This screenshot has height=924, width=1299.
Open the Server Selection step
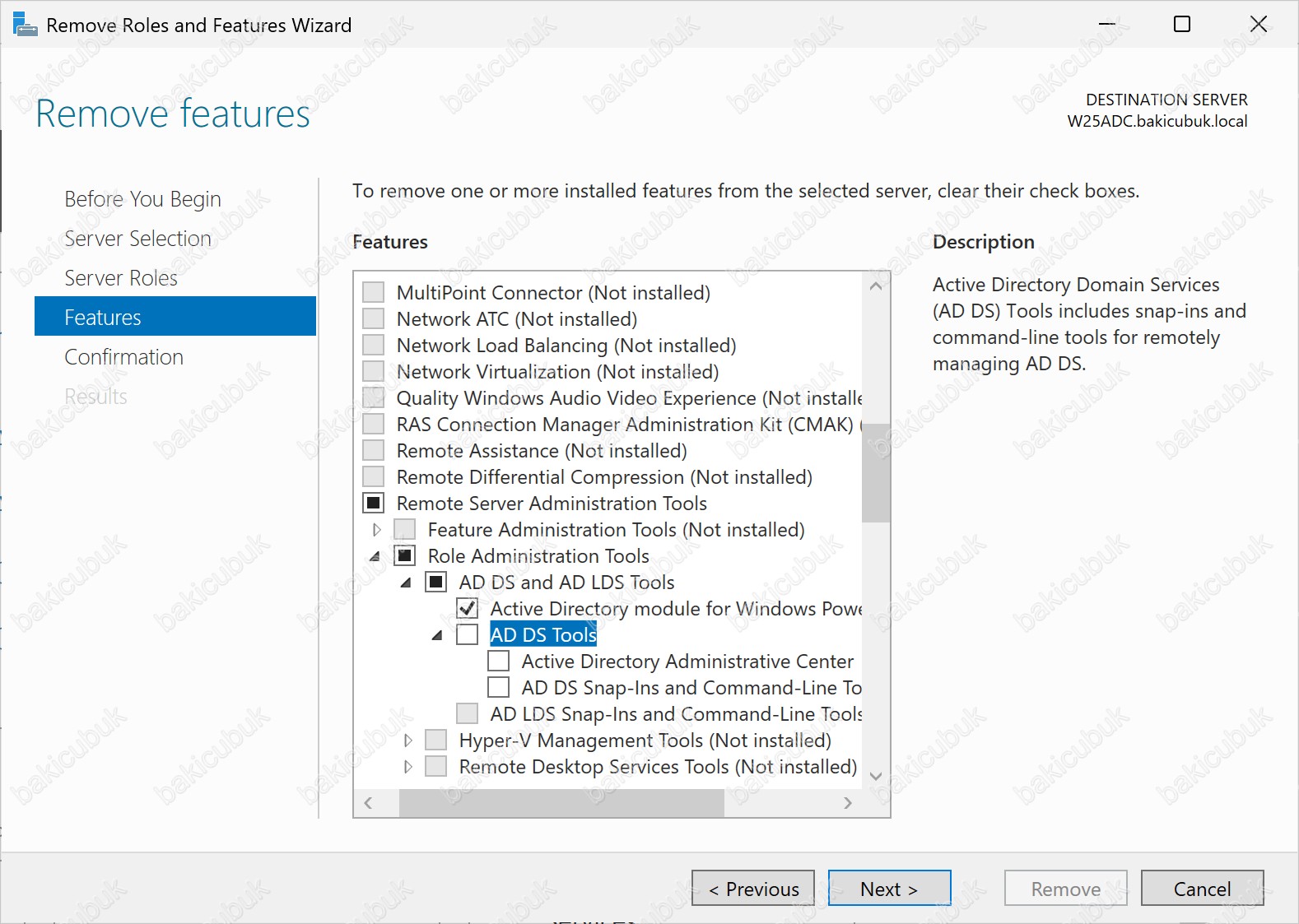pos(137,239)
